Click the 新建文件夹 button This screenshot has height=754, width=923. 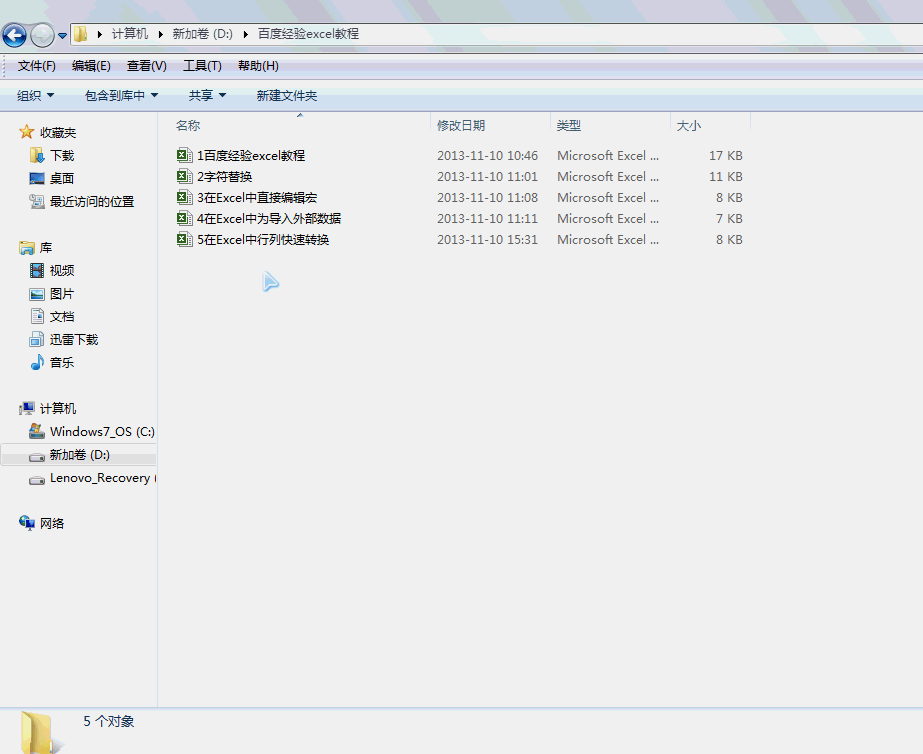click(x=287, y=95)
